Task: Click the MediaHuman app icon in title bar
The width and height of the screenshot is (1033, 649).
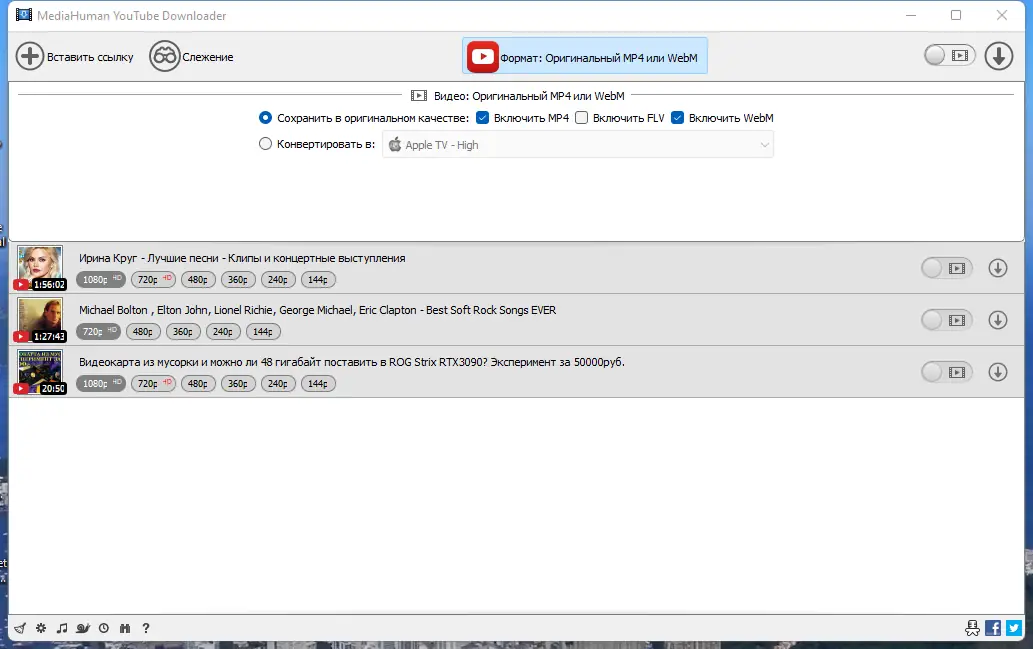Action: pos(24,15)
